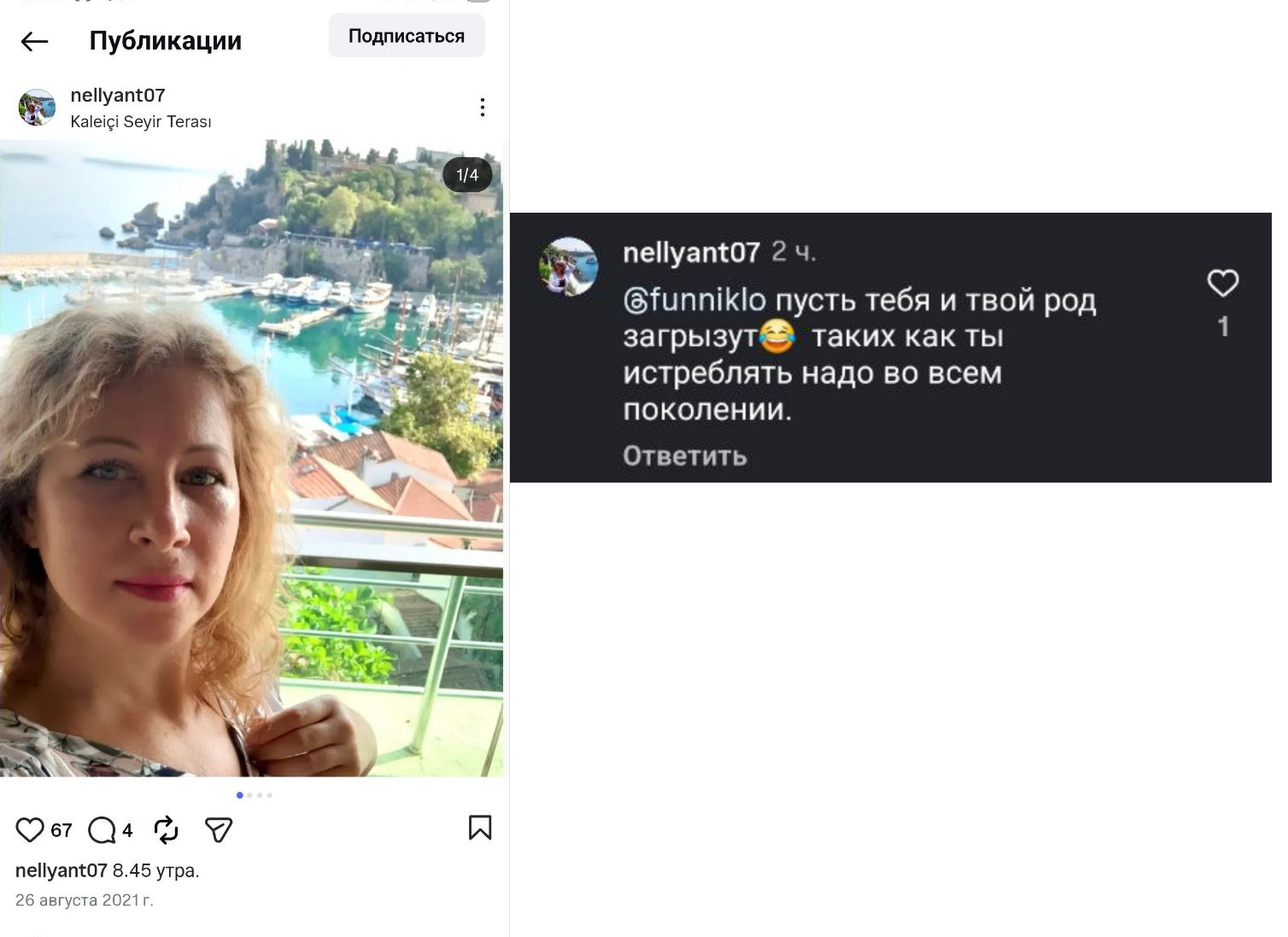Viewport: 1288px width, 937px height.
Task: Like the nellyant07 comment with its heart
Action: [1222, 284]
